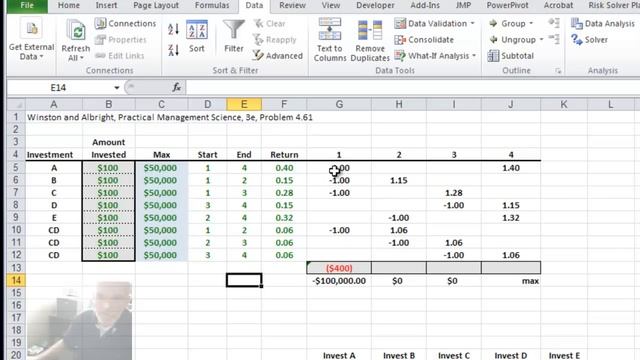Screen dimensions: 640x360
Task: Select Return value 0.40 for Investment A
Action: (284, 168)
